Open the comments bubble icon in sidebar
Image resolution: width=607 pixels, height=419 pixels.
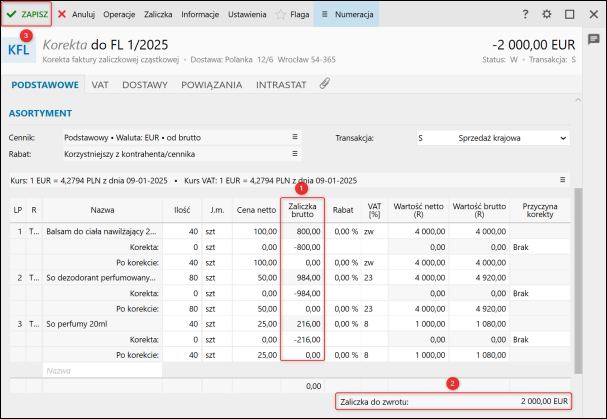pyautogui.click(x=594, y=39)
